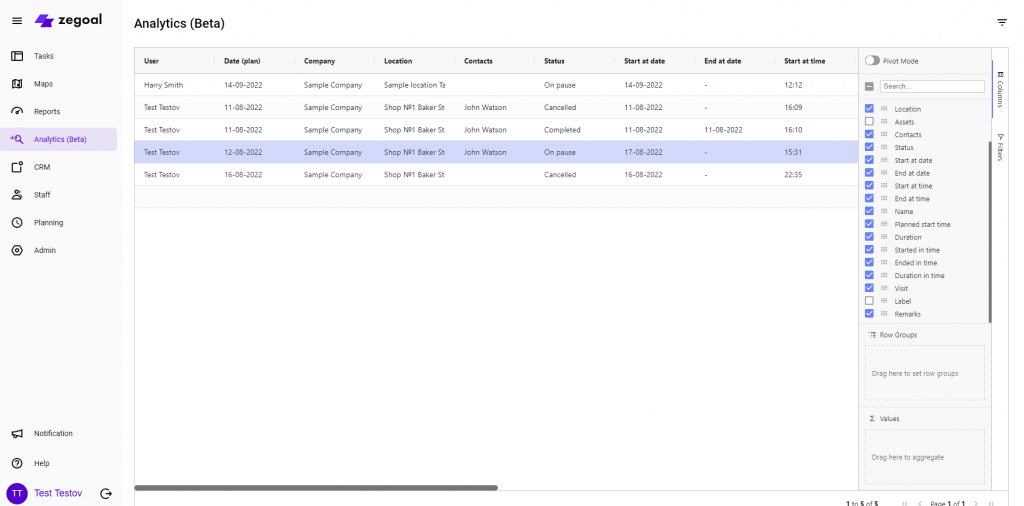Sort by the Status column header

tap(554, 61)
